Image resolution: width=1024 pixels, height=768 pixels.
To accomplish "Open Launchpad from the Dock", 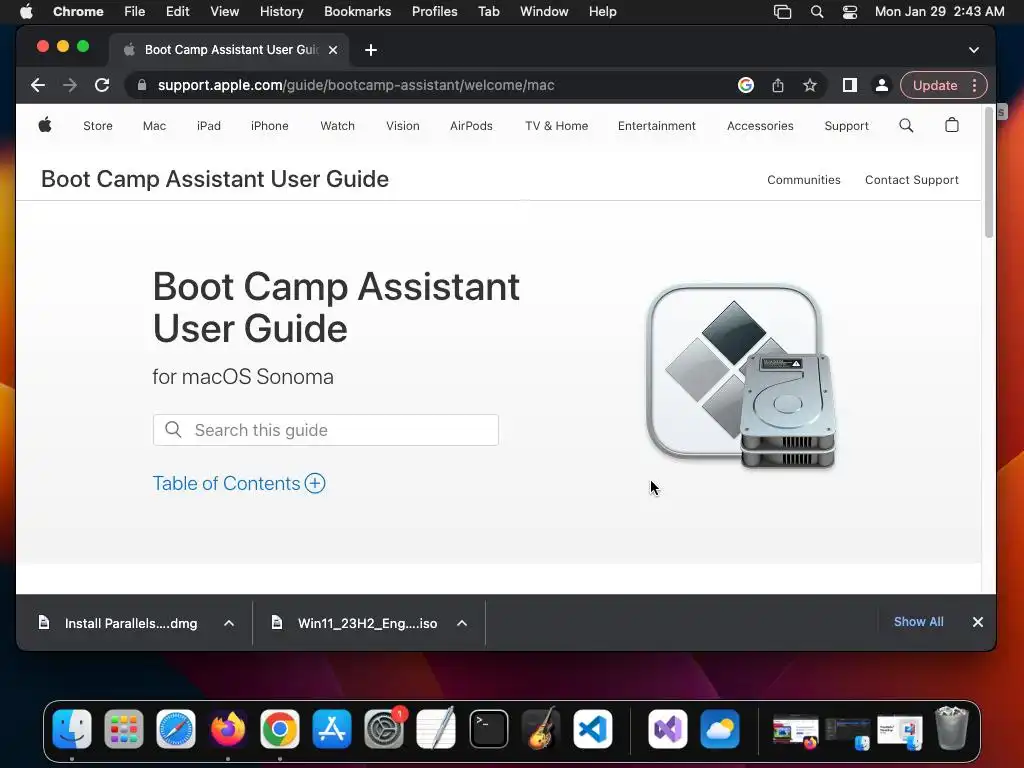I will pos(123,729).
